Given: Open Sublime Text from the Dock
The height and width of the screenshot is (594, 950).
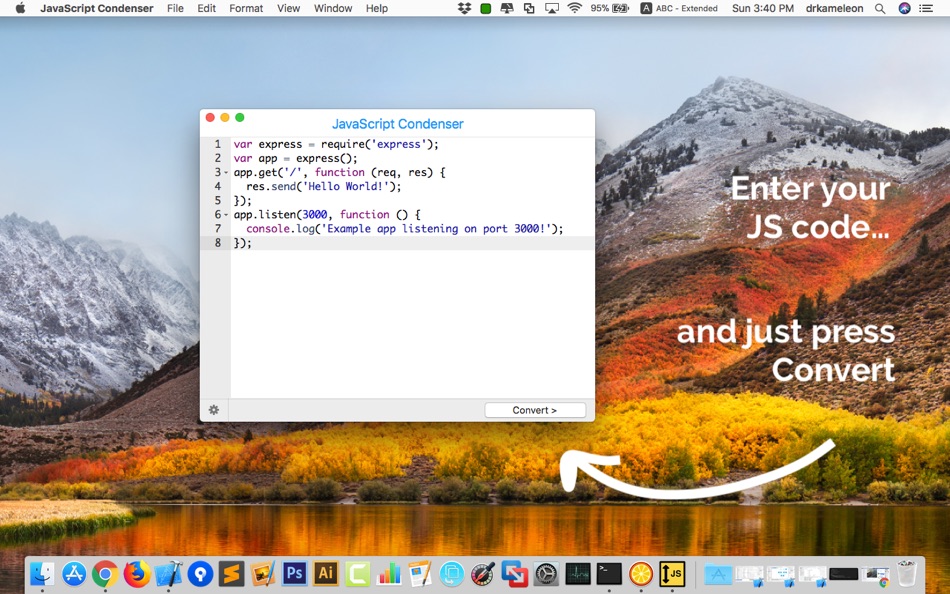Looking at the screenshot, I should [x=231, y=573].
